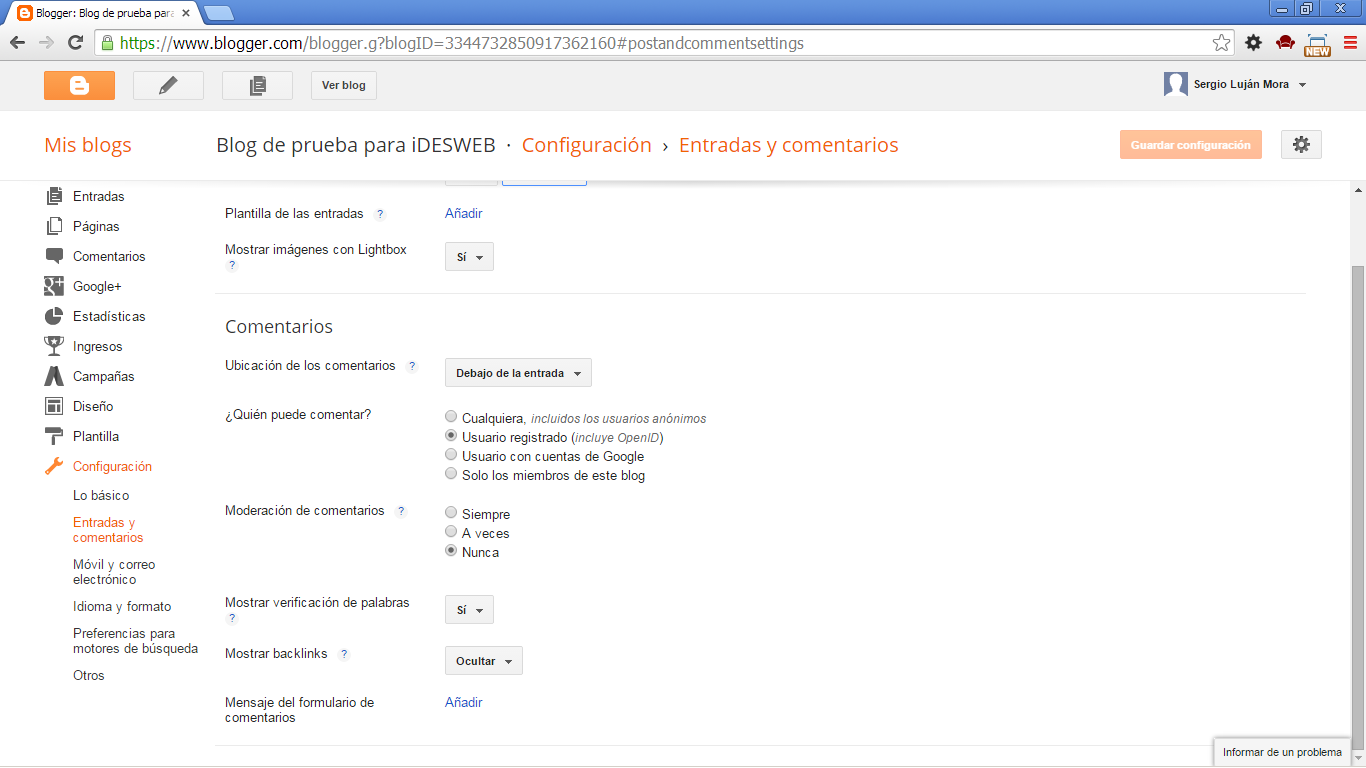Click the Ver blog button

pos(344,85)
